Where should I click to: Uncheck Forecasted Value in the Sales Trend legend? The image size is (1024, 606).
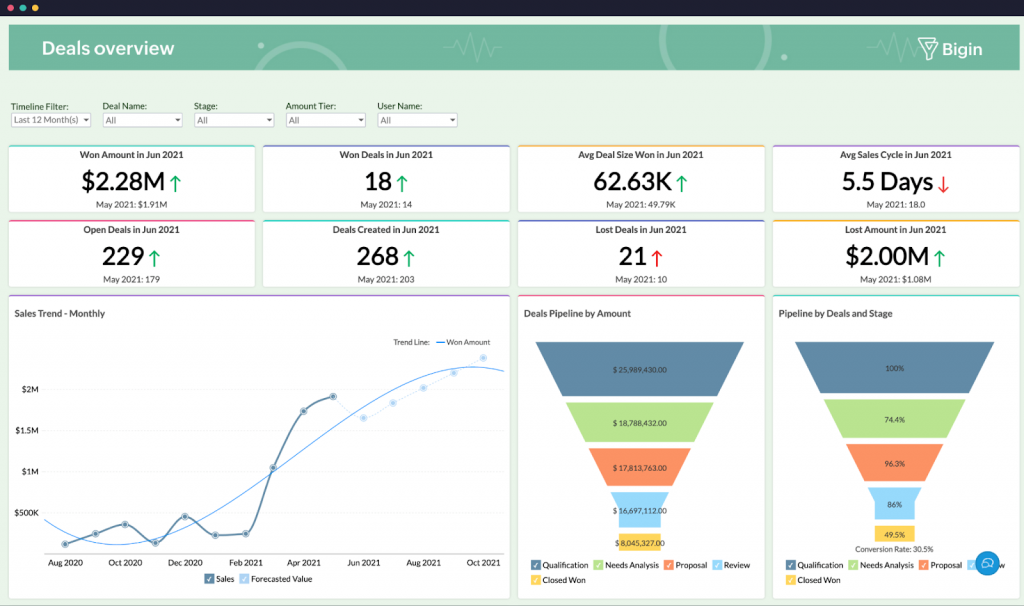(x=244, y=578)
